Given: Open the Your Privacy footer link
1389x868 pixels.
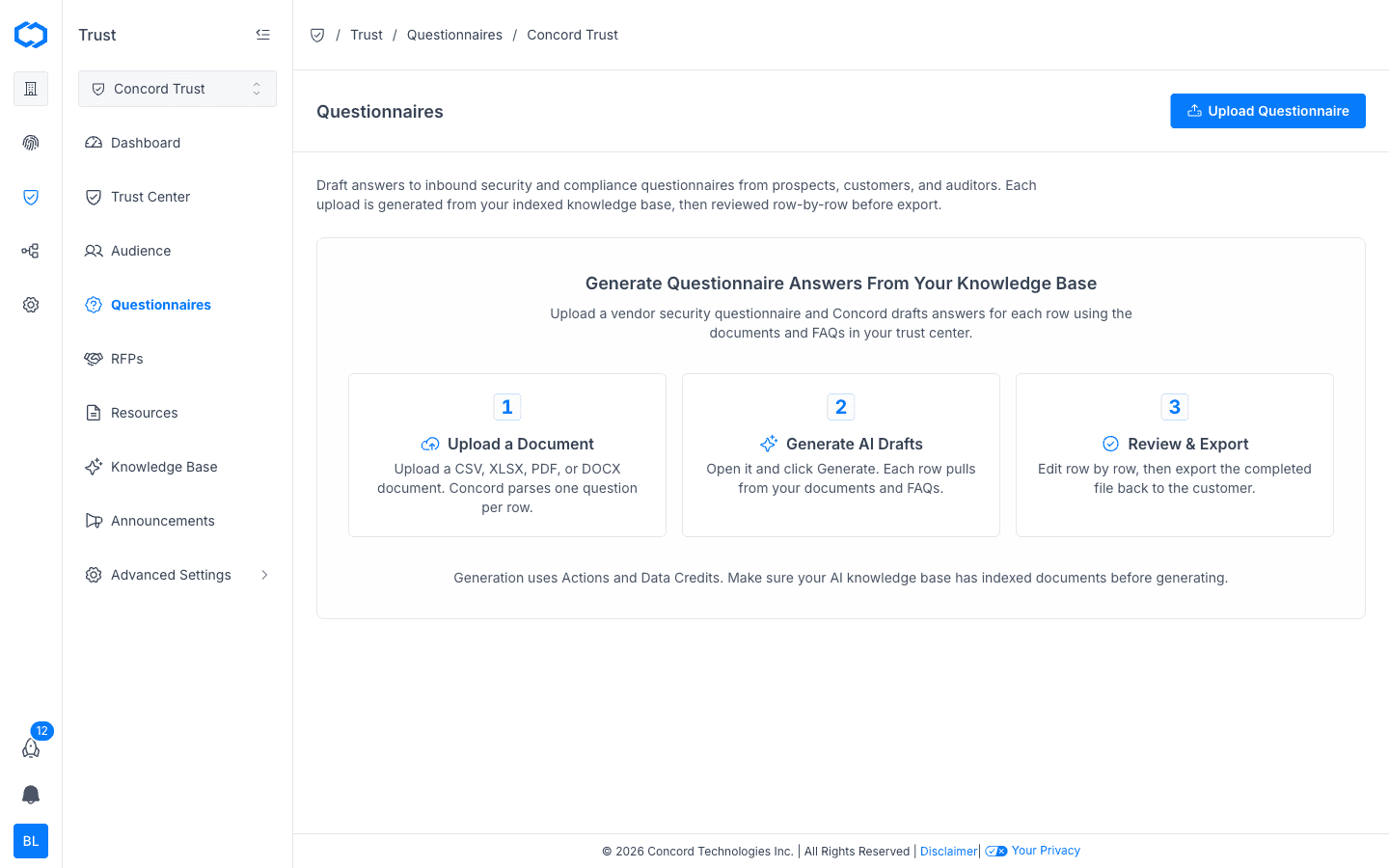Looking at the screenshot, I should pos(1046,851).
